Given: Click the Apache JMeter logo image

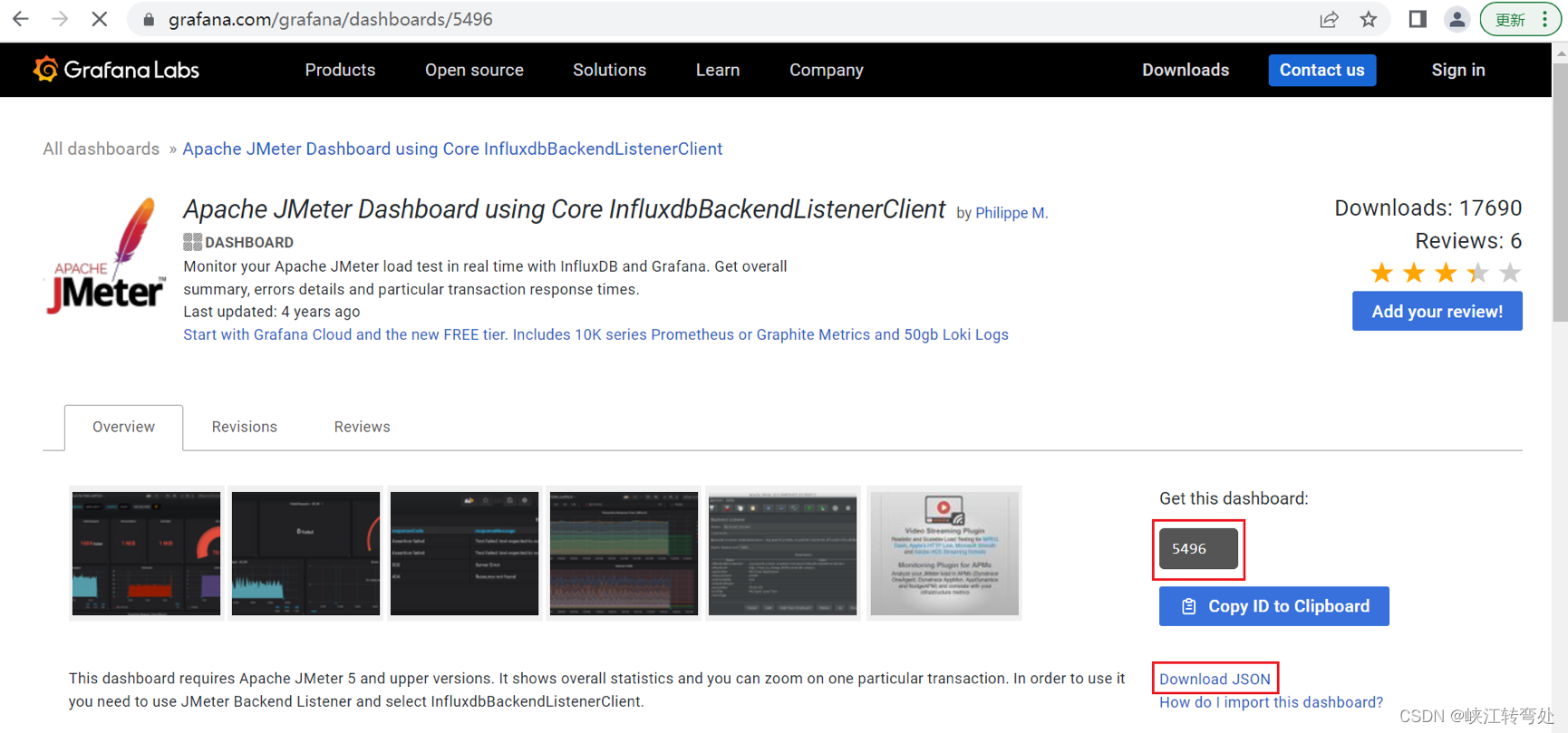Looking at the screenshot, I should 106,256.
